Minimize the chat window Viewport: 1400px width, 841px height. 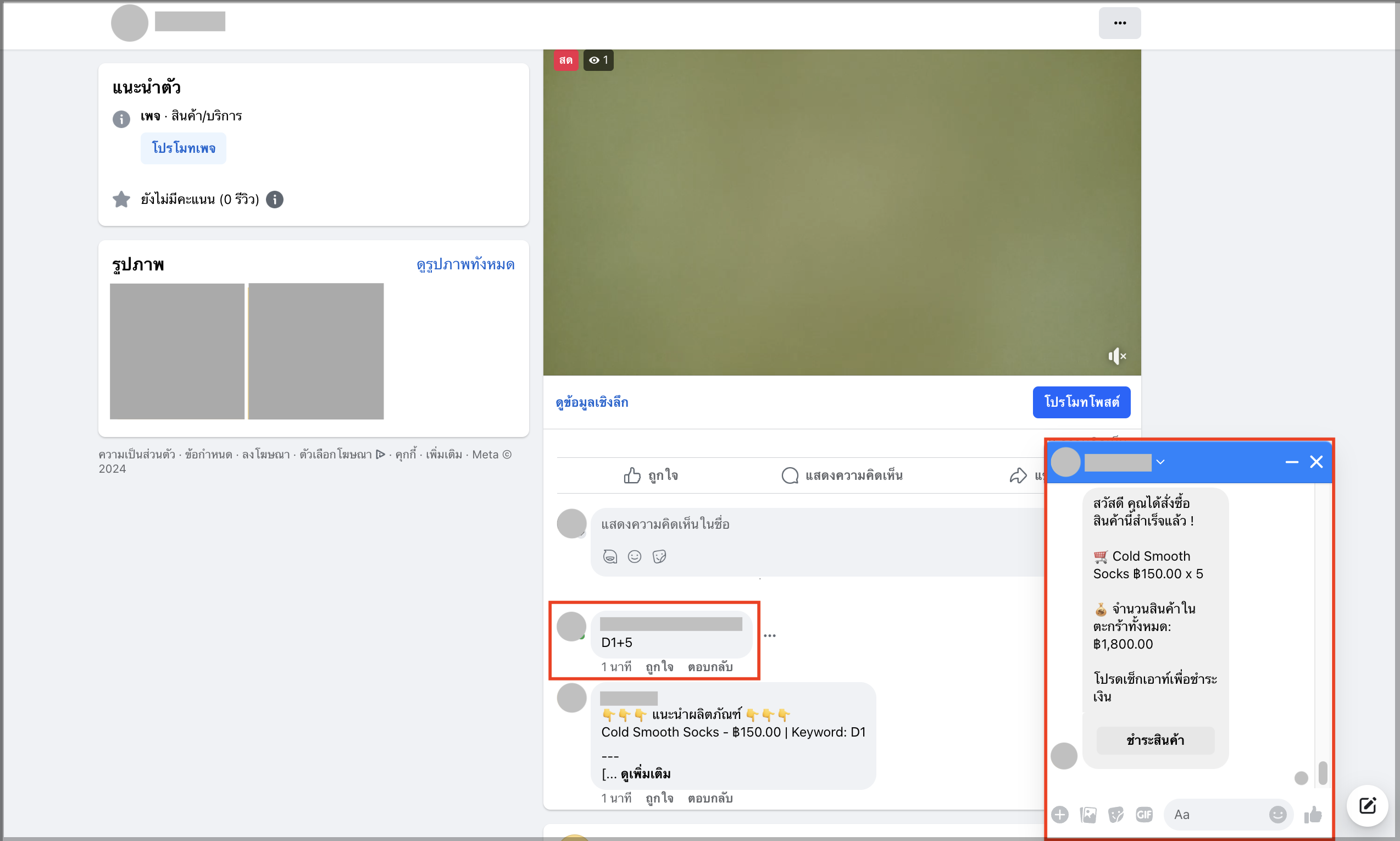click(x=1291, y=462)
